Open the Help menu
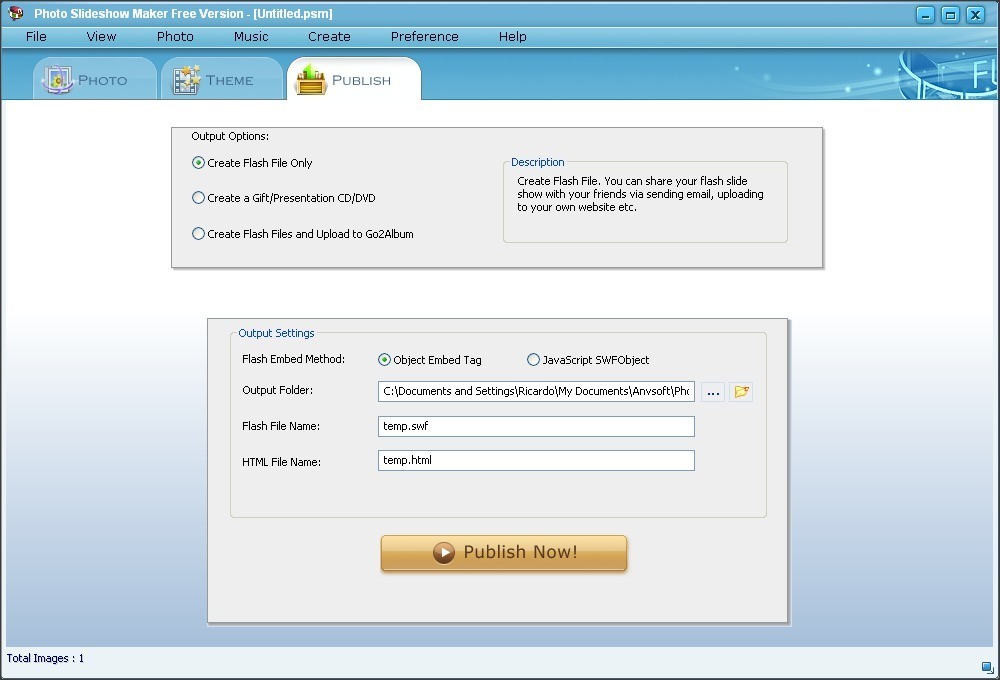The height and width of the screenshot is (680, 1000). click(x=512, y=36)
